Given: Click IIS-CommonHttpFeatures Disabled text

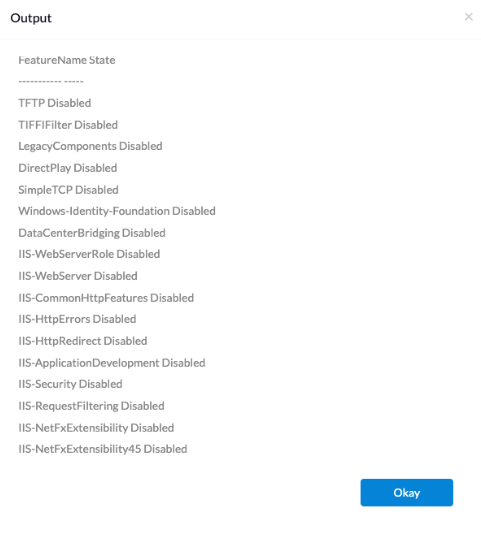Looking at the screenshot, I should tap(106, 298).
